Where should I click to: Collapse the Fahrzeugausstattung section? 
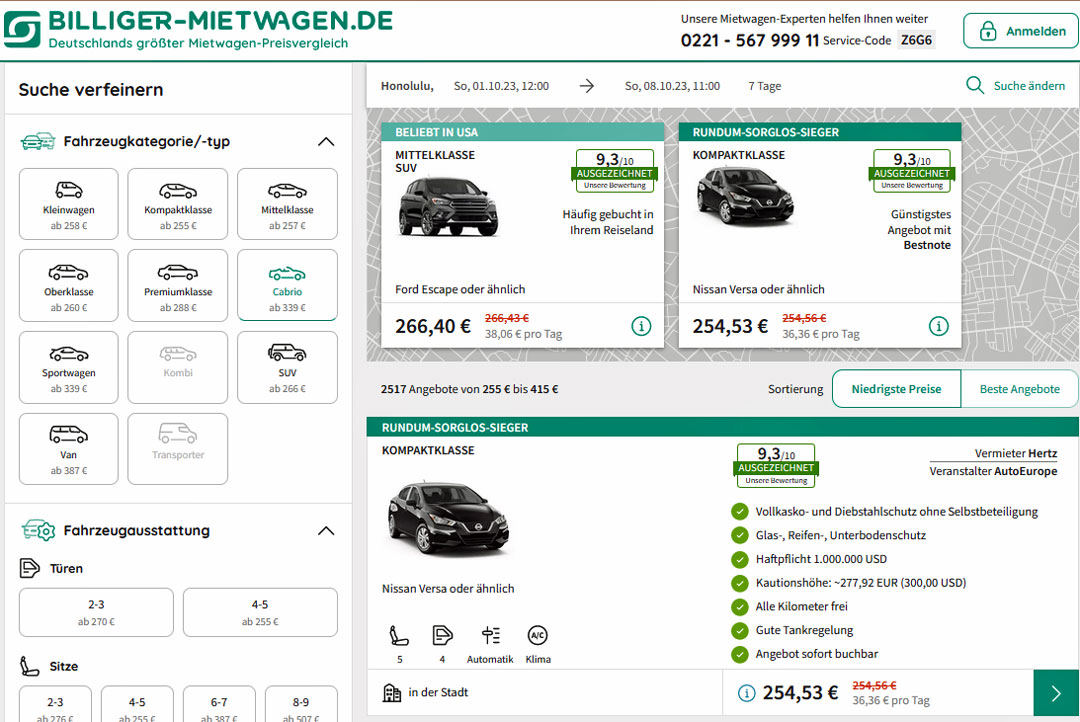coord(326,531)
